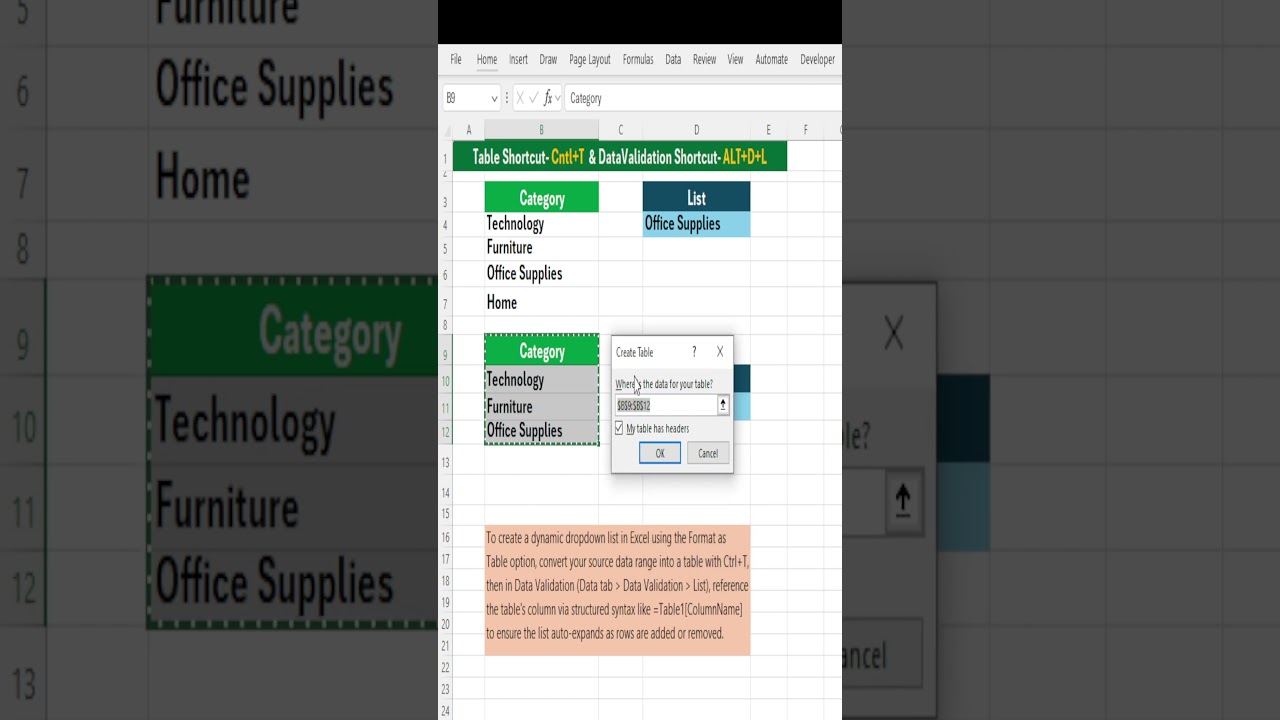Select row 16 header
This screenshot has width=1280, height=720.
(x=445, y=538)
